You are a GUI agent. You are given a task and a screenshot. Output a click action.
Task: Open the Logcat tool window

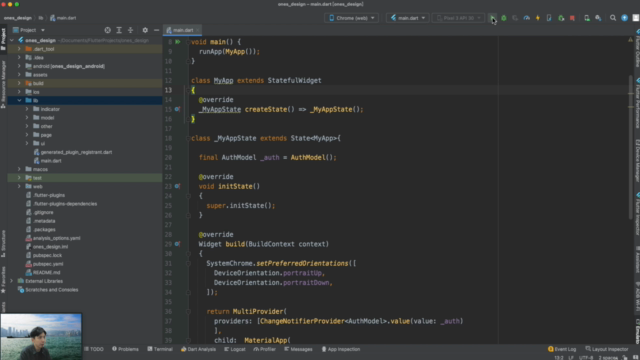(x=235, y=349)
